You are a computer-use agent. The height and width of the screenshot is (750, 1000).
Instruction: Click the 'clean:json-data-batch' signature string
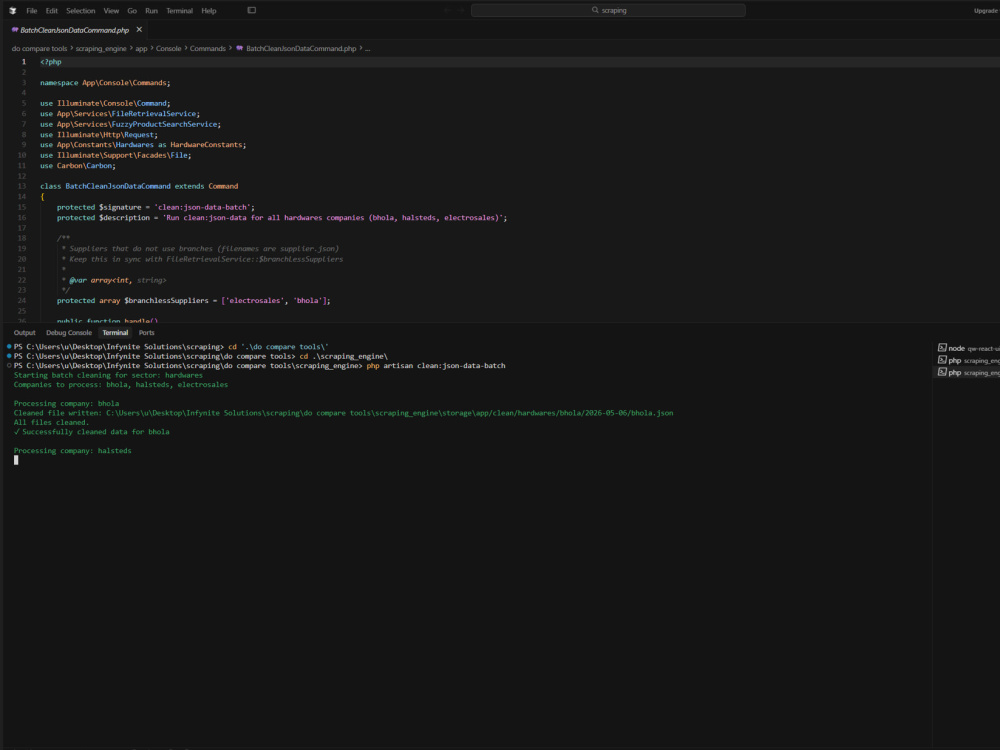tap(204, 207)
